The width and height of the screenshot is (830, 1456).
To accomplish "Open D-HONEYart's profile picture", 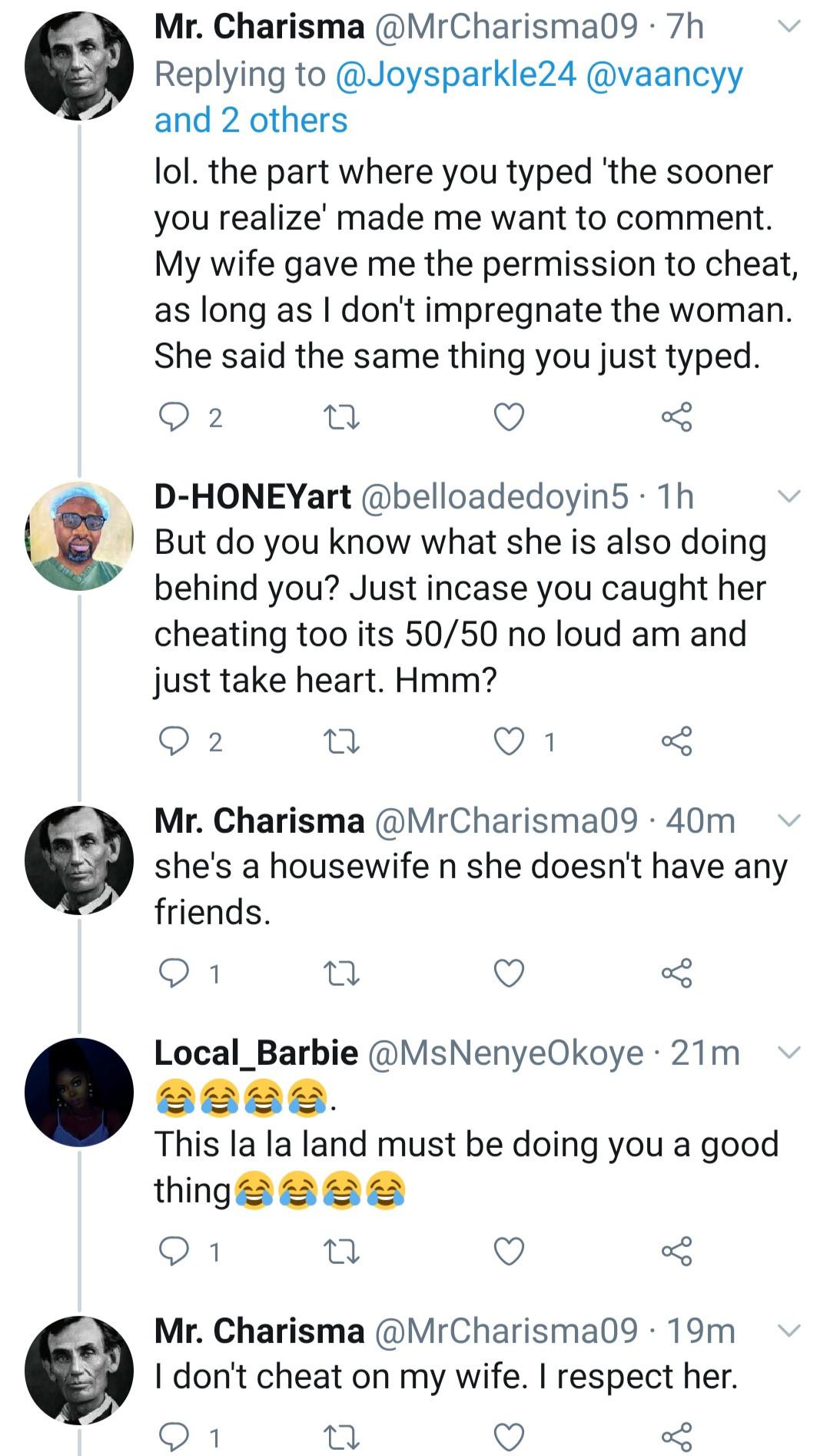I will click(79, 536).
